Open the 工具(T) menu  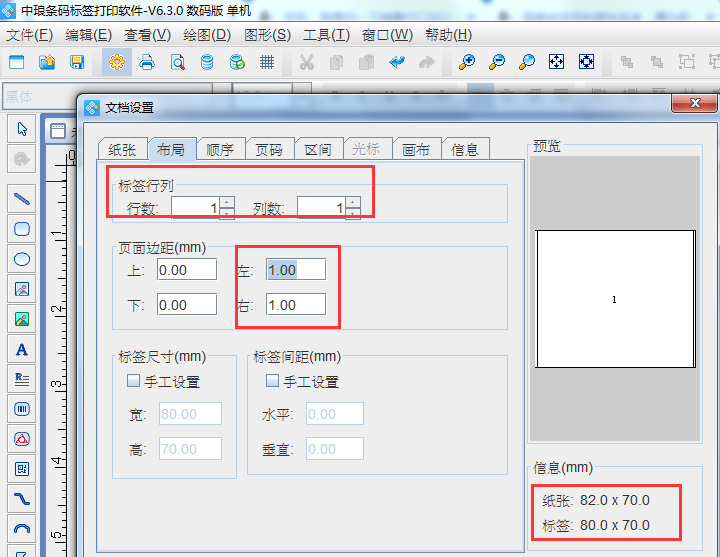[x=326, y=34]
